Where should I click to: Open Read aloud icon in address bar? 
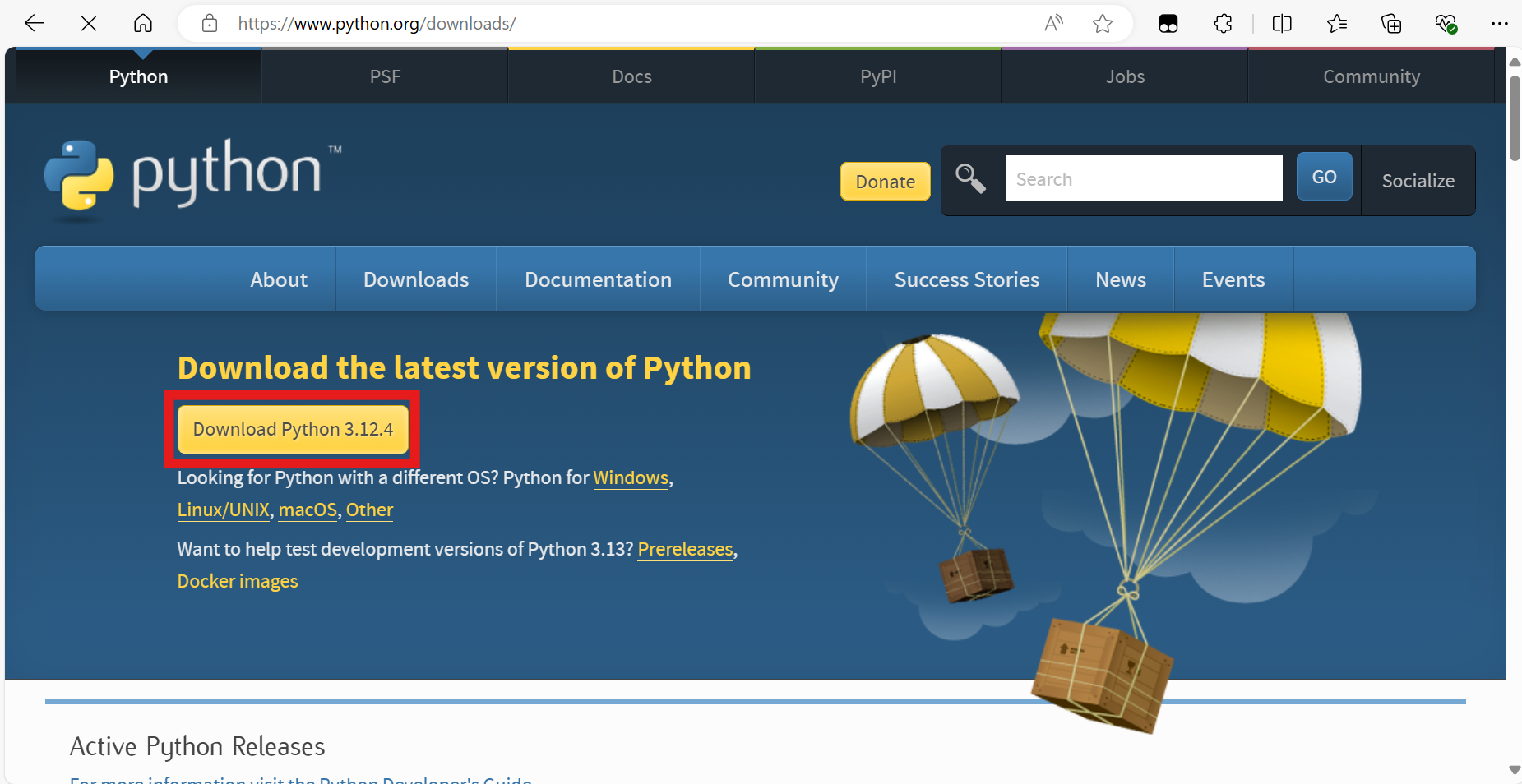[1053, 24]
